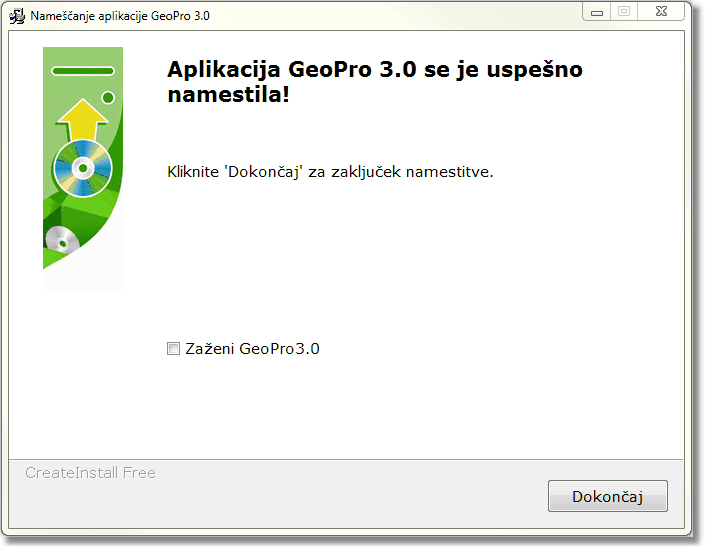705x549 pixels.
Task: Click the Dokončaj button
Action: [x=607, y=495]
